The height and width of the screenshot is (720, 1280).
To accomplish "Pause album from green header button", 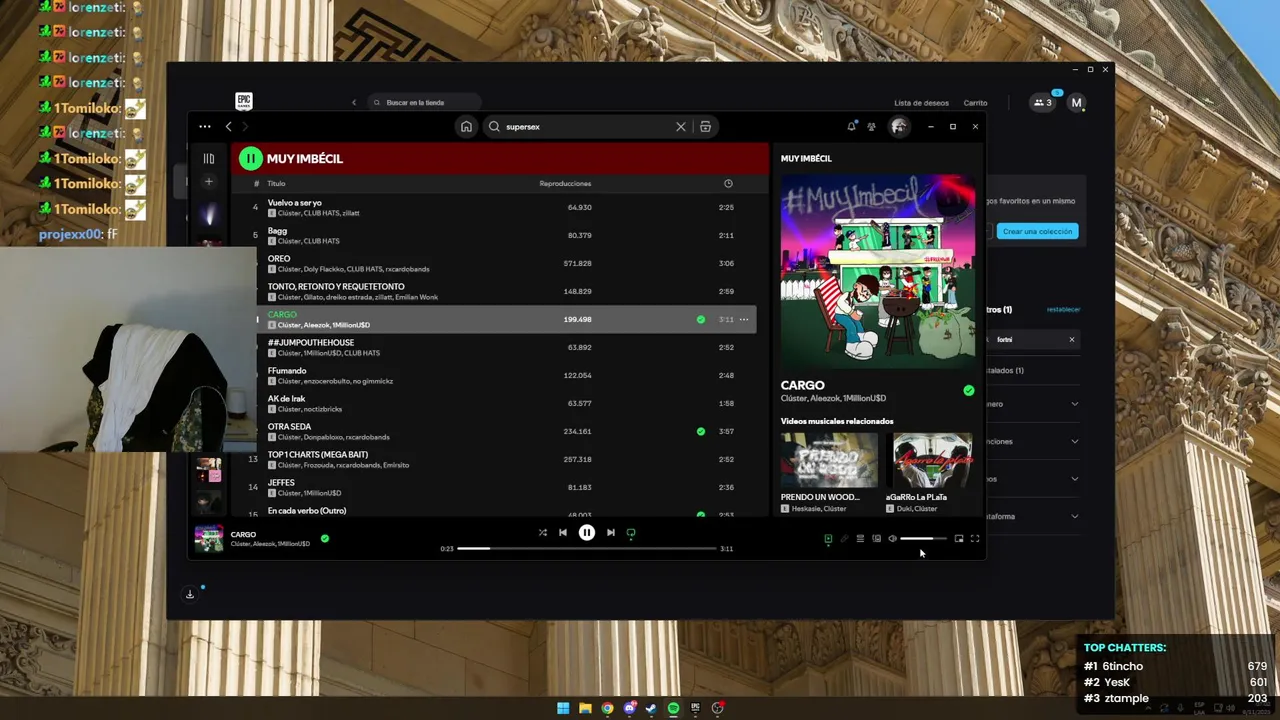I will [x=250, y=158].
